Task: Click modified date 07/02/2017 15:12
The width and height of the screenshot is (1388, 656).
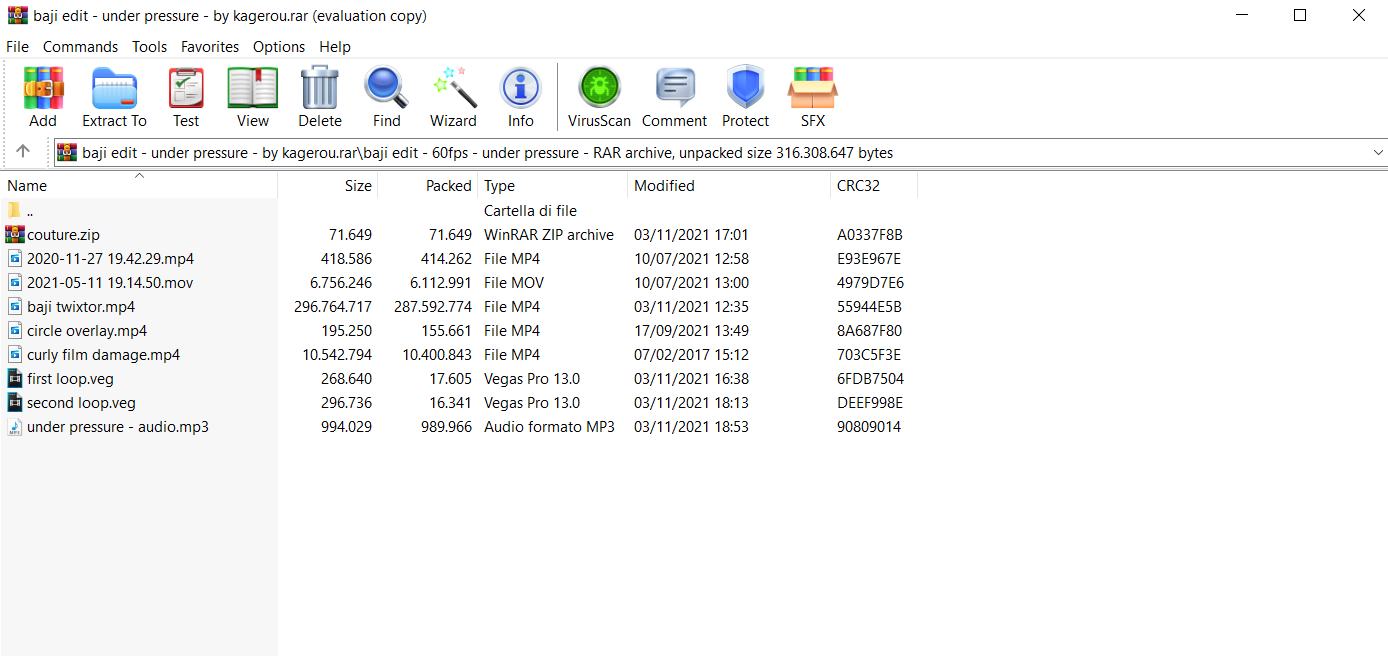Action: point(691,355)
